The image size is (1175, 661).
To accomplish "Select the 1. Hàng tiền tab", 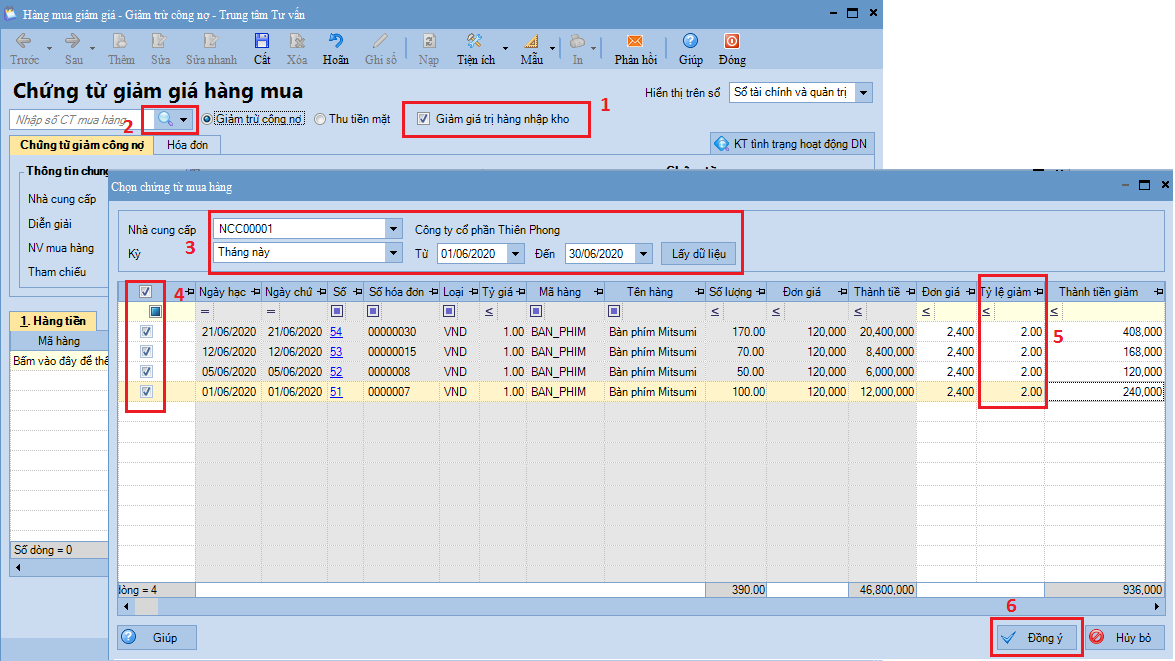I will (x=53, y=321).
